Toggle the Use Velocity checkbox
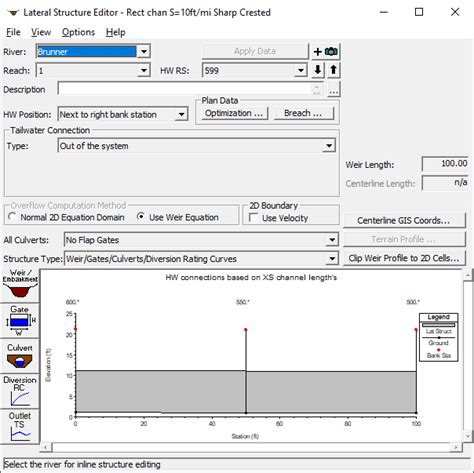The height and width of the screenshot is (473, 474). coord(253,218)
